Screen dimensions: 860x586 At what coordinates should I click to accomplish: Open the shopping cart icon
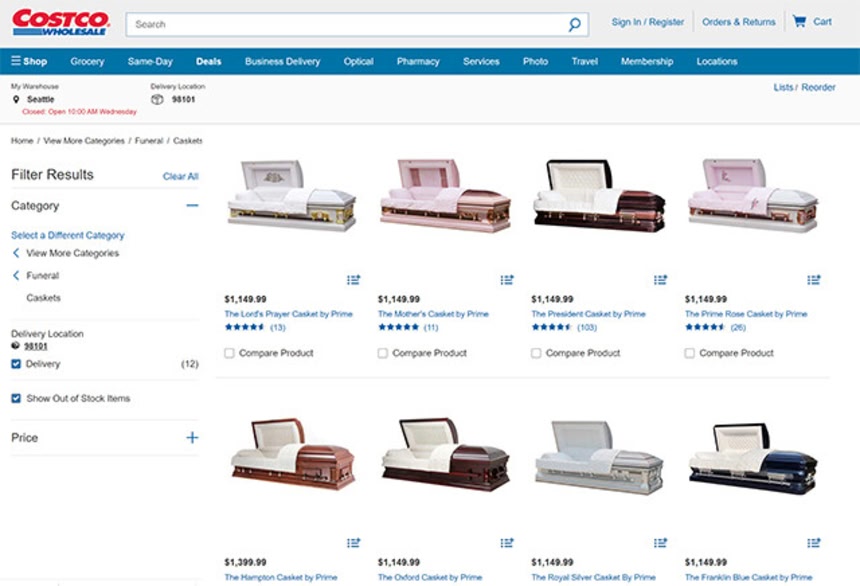(799, 21)
